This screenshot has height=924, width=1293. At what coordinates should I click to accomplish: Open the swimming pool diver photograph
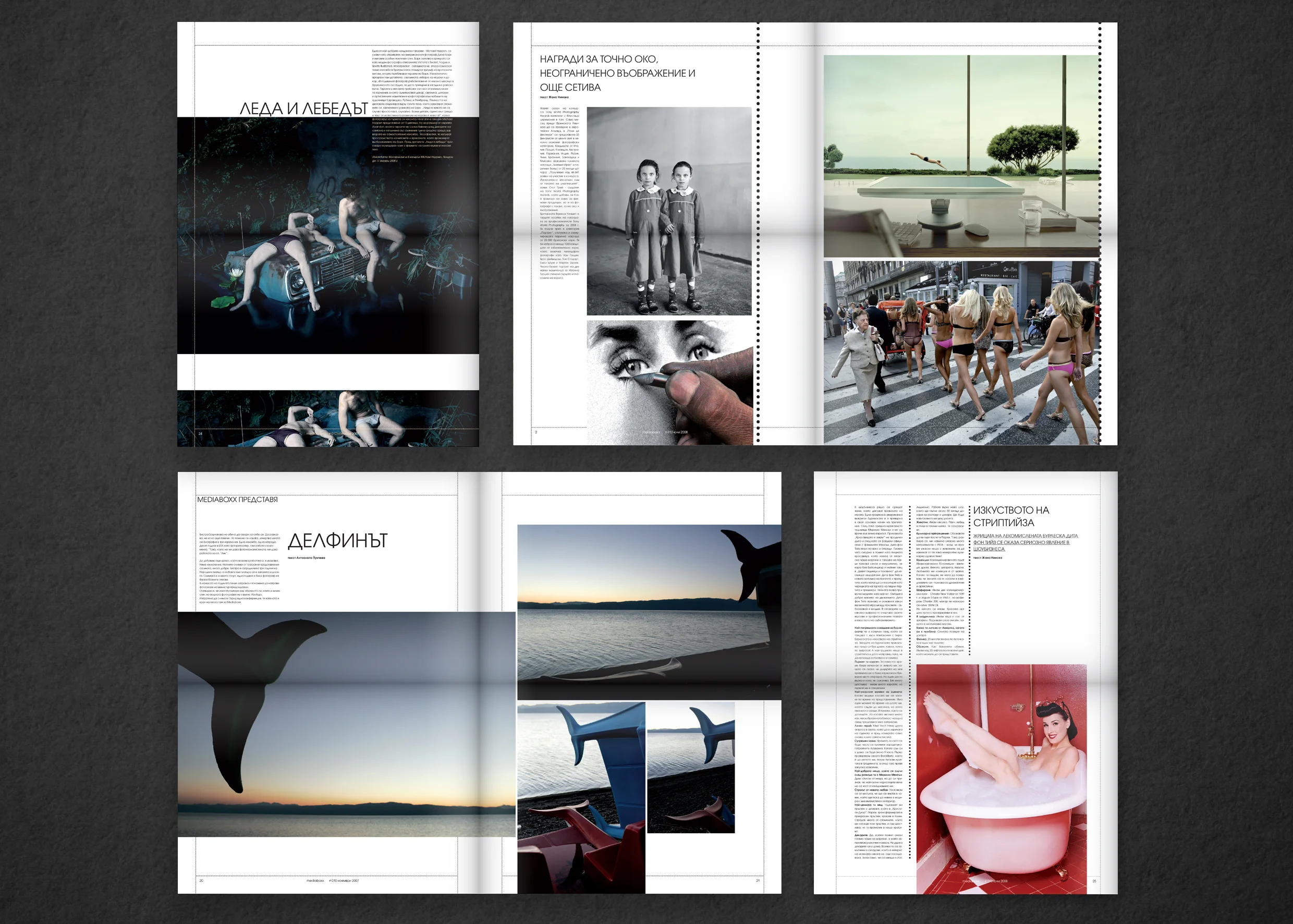pyautogui.click(x=961, y=156)
